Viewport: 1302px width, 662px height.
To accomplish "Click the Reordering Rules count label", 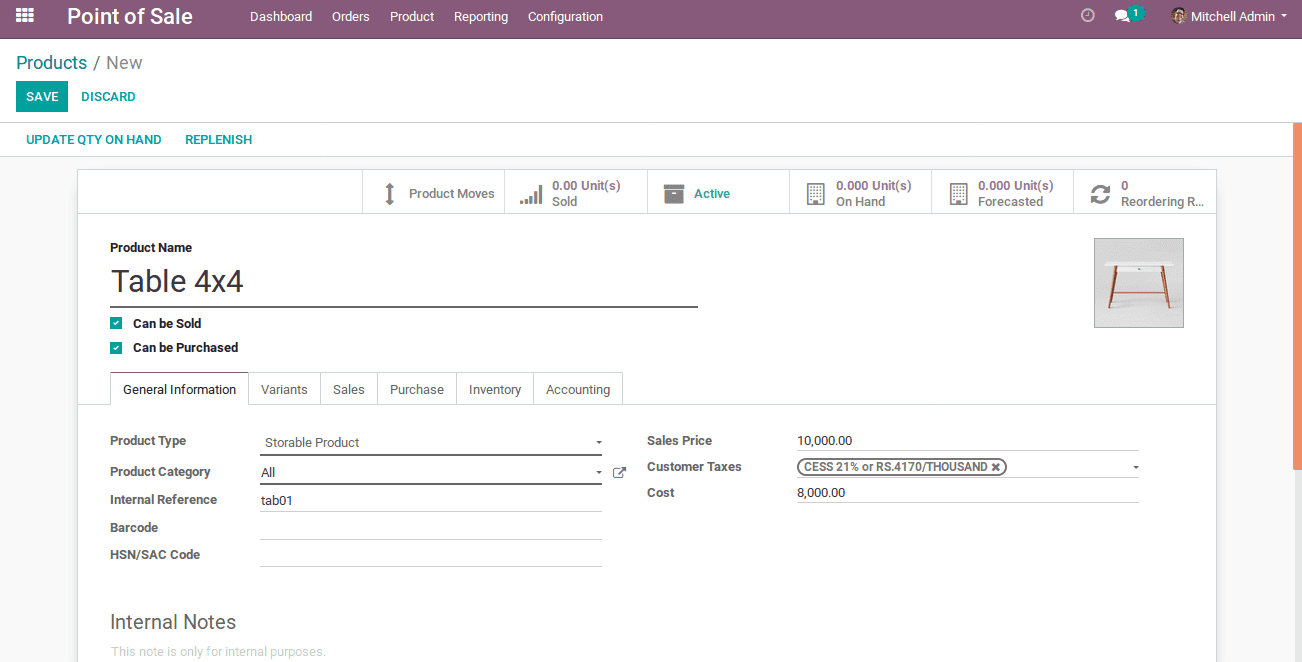I will pos(1162,194).
